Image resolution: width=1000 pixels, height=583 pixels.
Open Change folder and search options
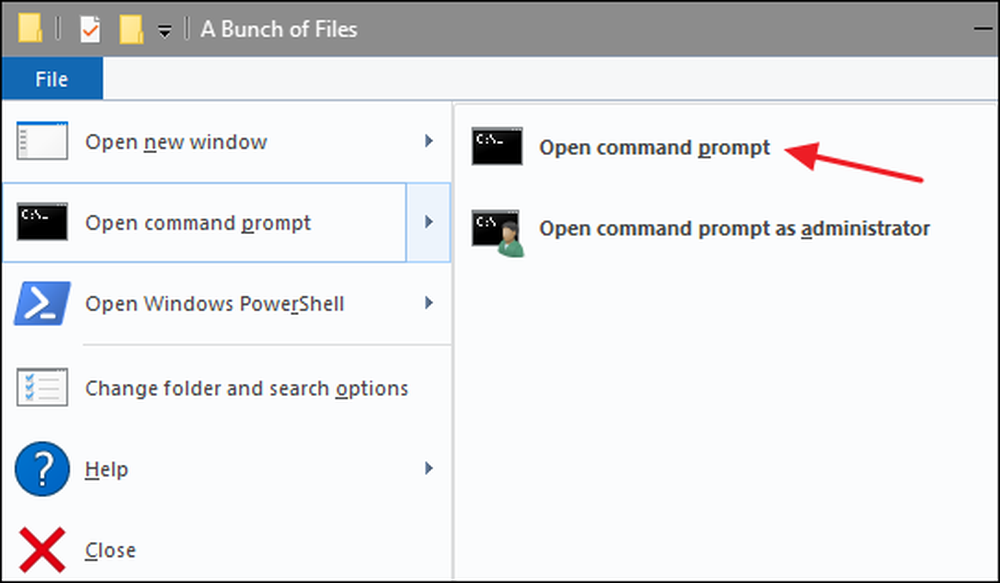pos(226,388)
